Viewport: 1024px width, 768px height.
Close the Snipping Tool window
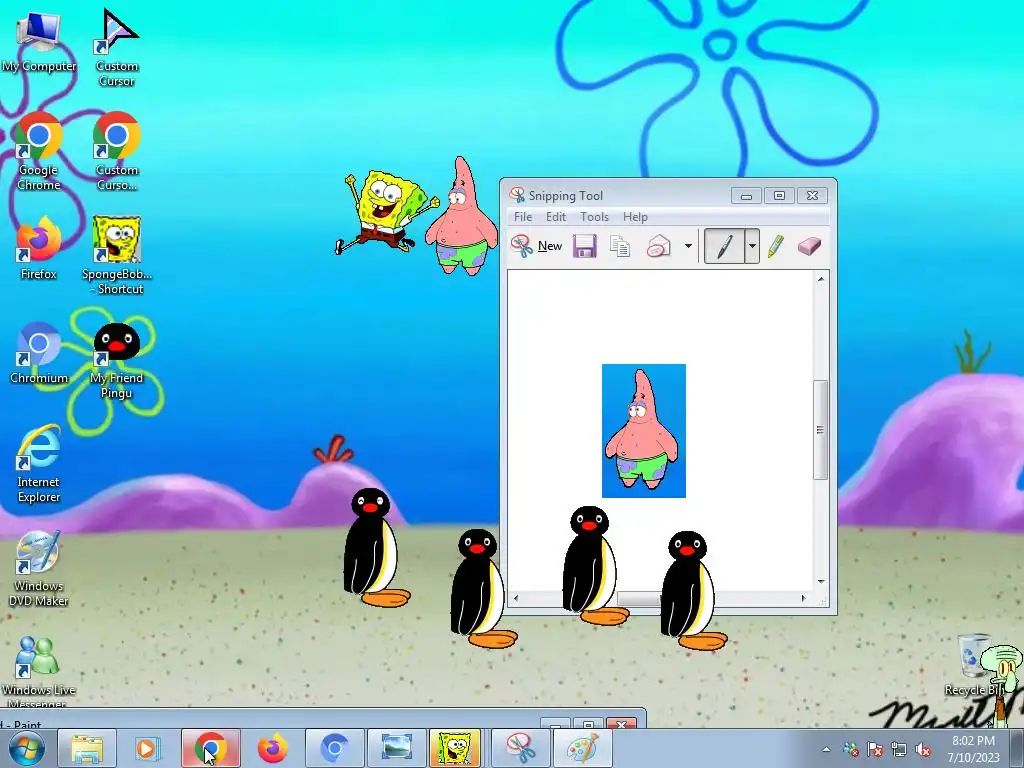point(812,195)
